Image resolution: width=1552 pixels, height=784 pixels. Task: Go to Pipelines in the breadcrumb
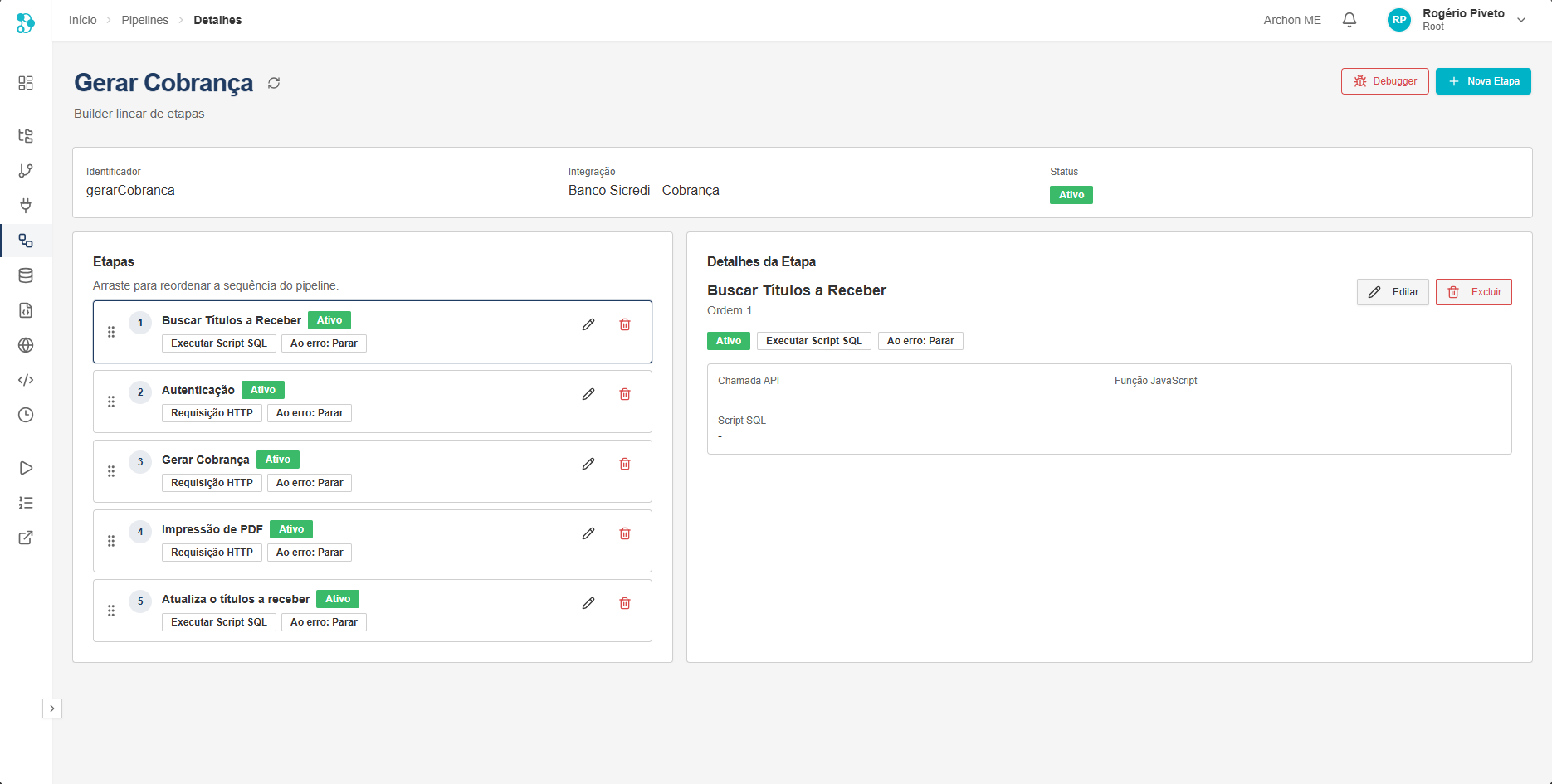(144, 20)
